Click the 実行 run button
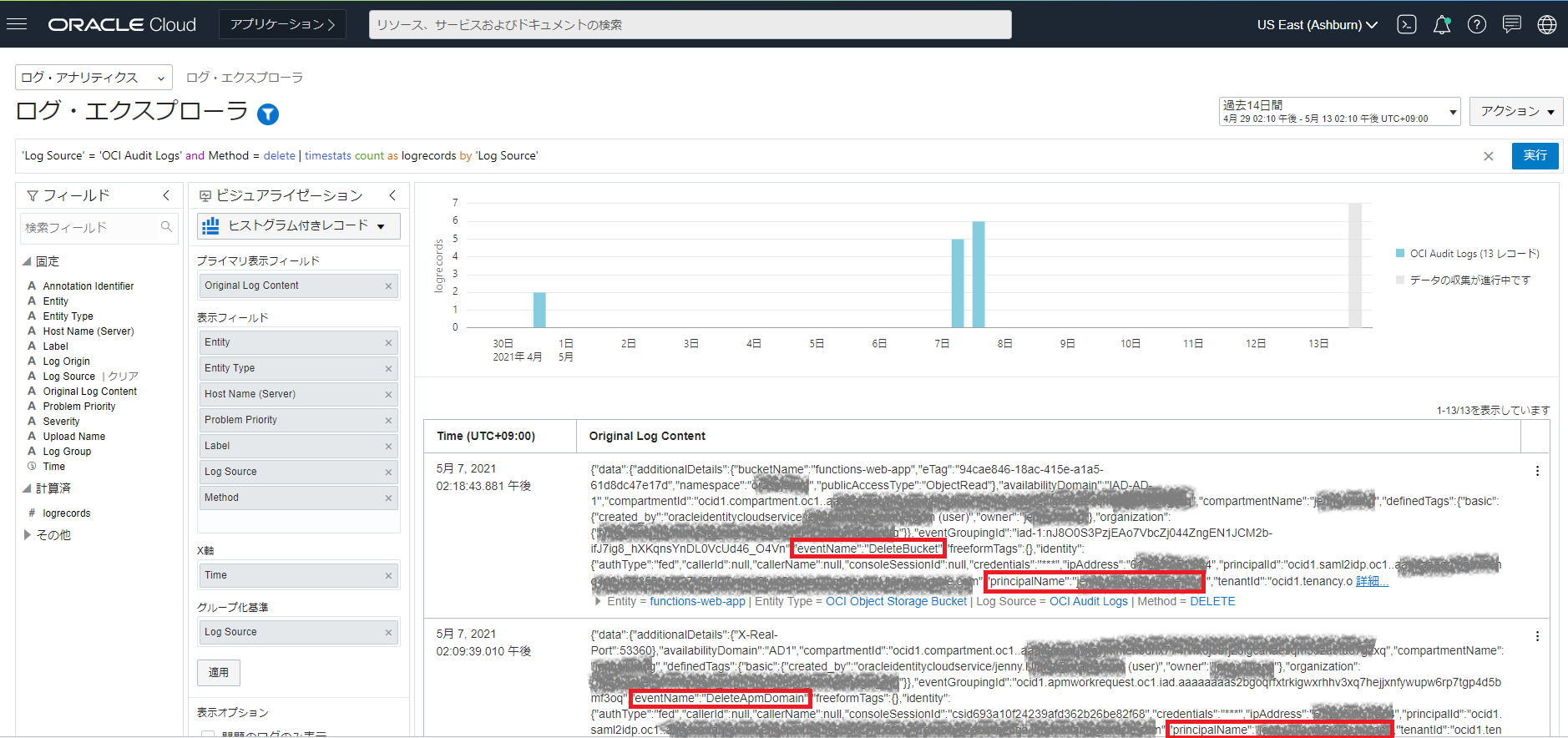The image size is (1568, 738). pyautogui.click(x=1535, y=156)
